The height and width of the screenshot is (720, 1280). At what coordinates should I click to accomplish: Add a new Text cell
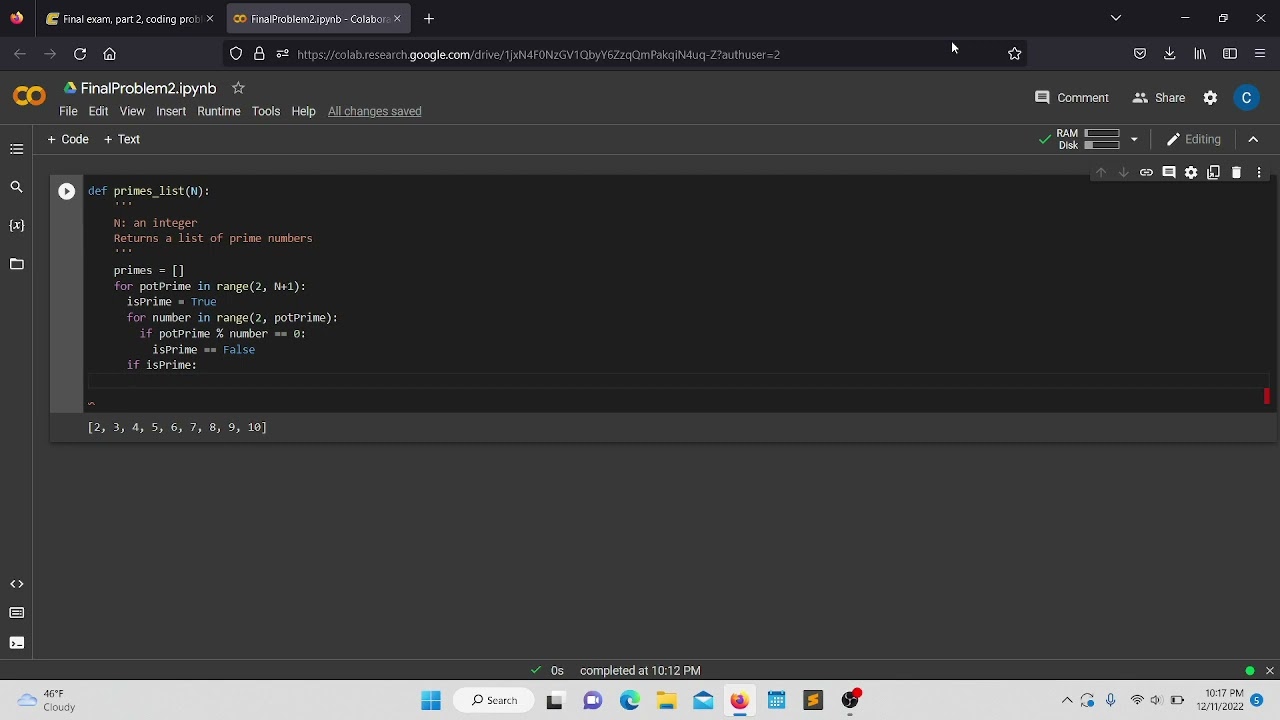(122, 139)
